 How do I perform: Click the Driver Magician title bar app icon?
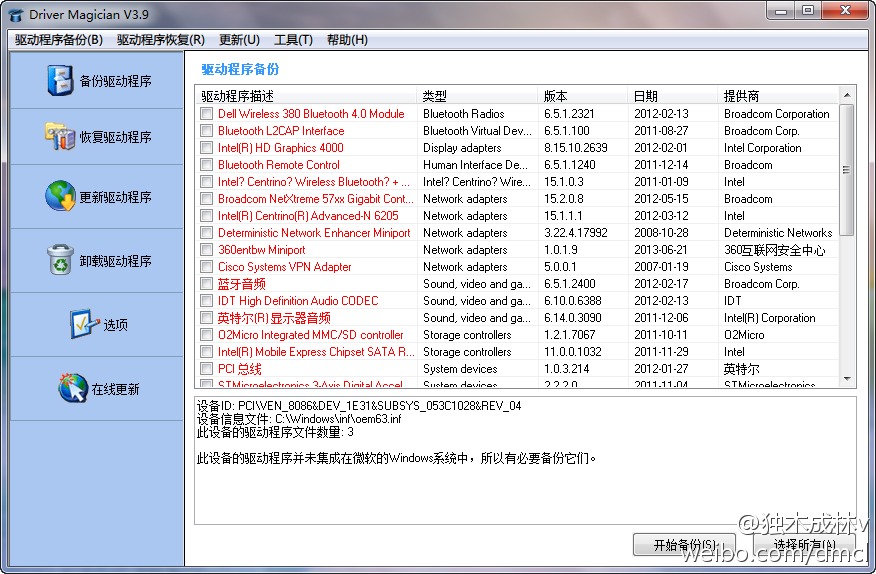coord(16,15)
